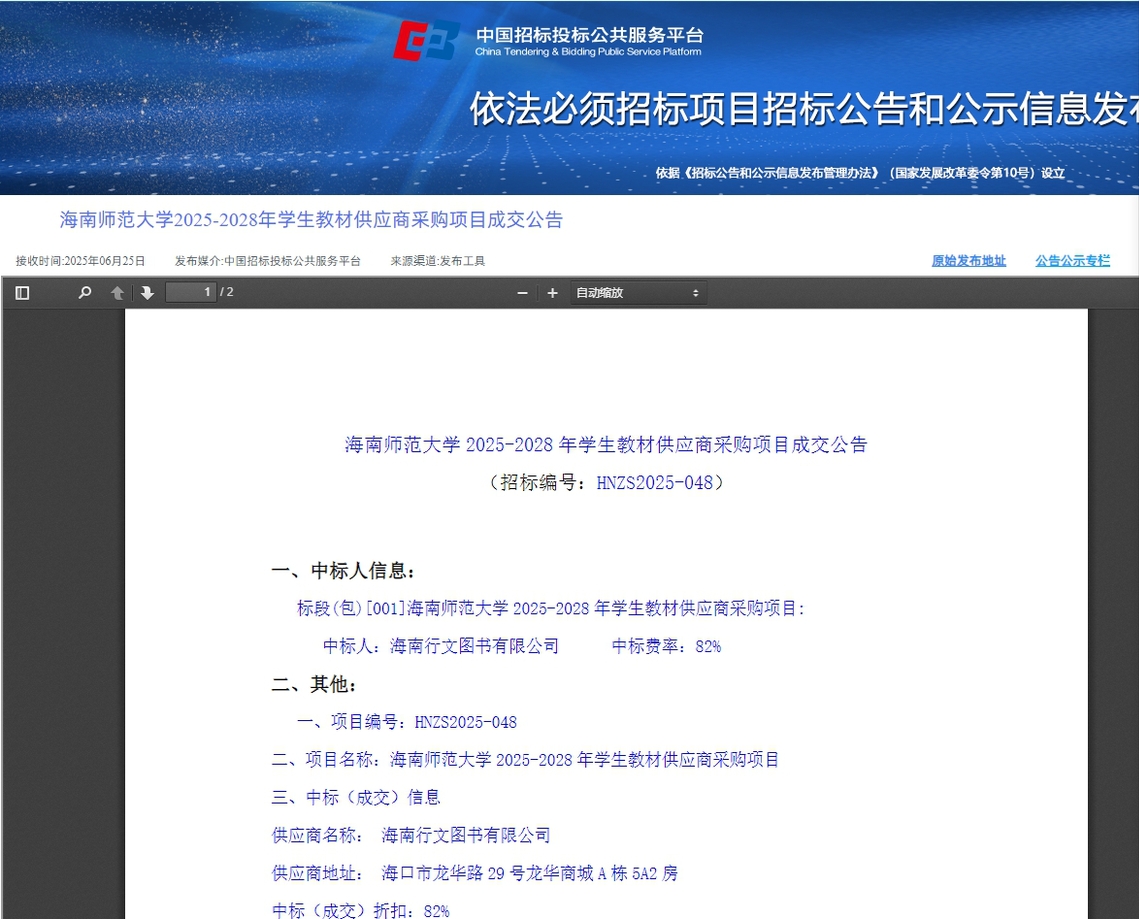Click the 招标编号 HNZS2025-048 line in parentheses

pyautogui.click(x=605, y=483)
